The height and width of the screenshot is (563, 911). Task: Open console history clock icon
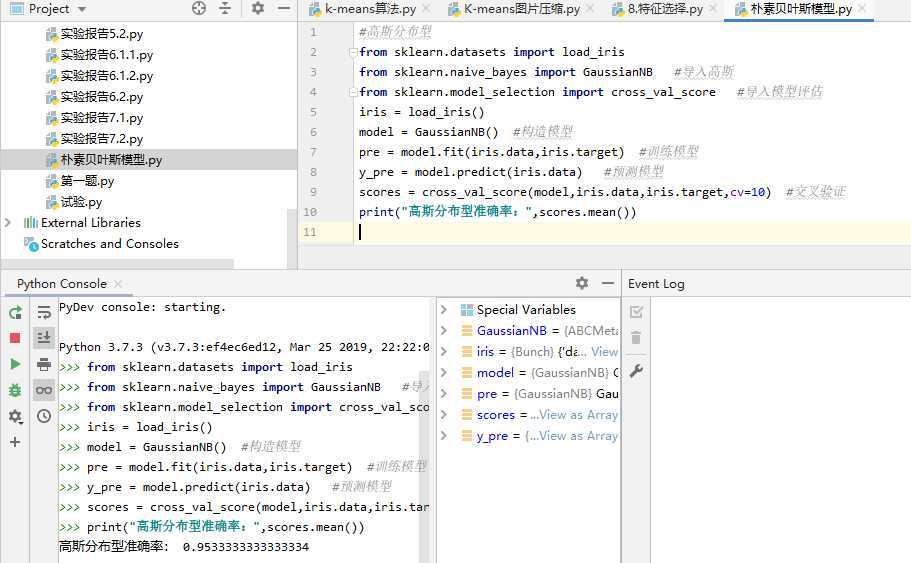pos(44,416)
